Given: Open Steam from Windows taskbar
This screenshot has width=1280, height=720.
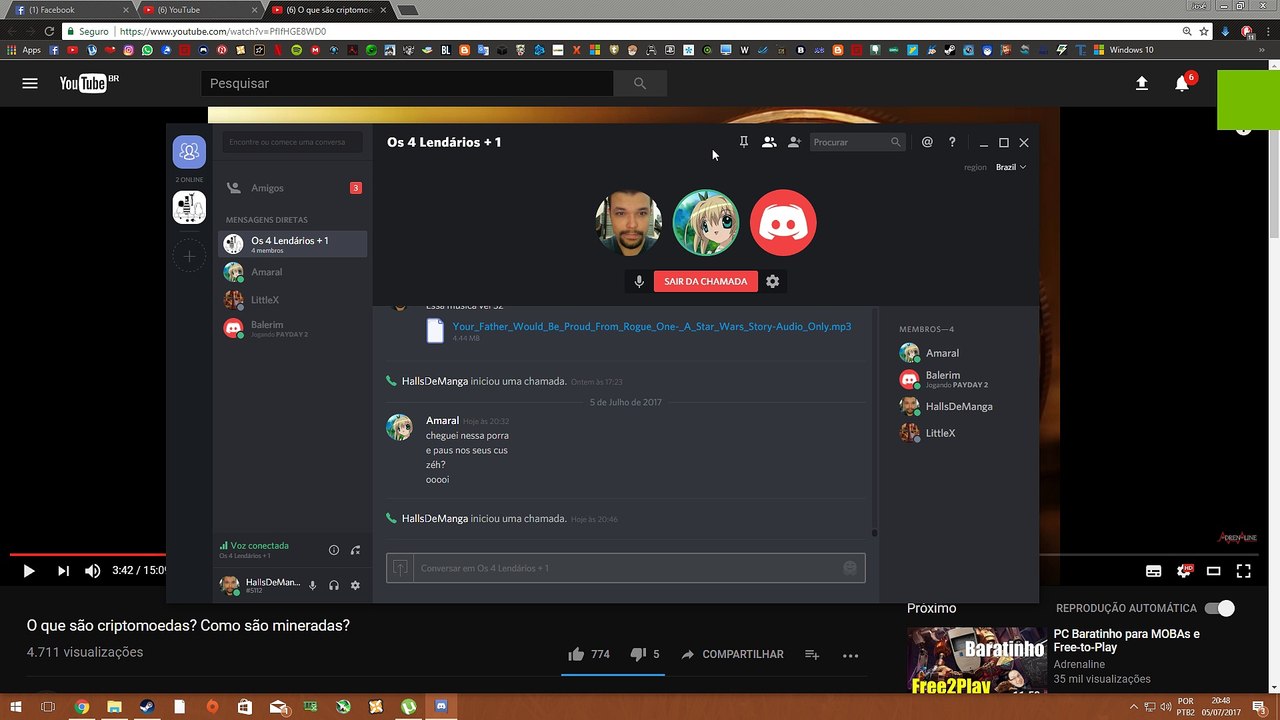Looking at the screenshot, I should click(147, 707).
